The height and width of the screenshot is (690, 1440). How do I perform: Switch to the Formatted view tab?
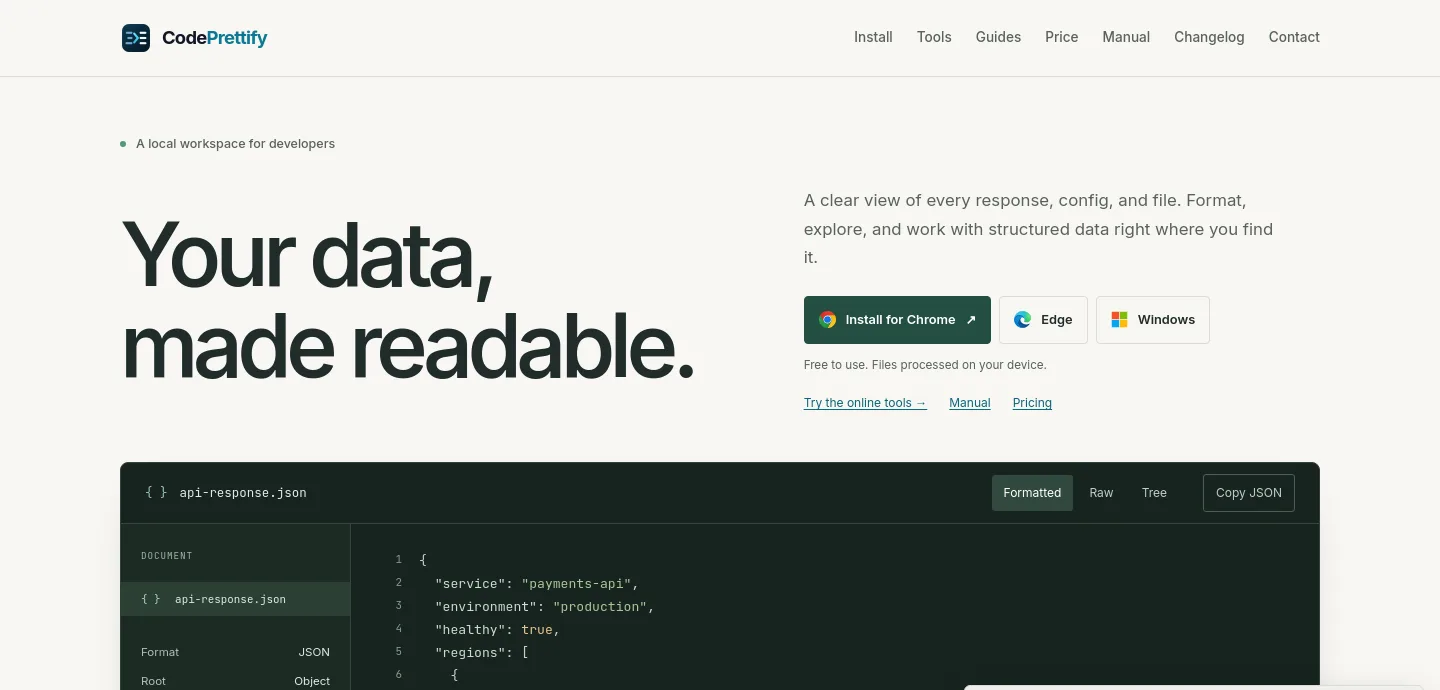coord(1032,493)
